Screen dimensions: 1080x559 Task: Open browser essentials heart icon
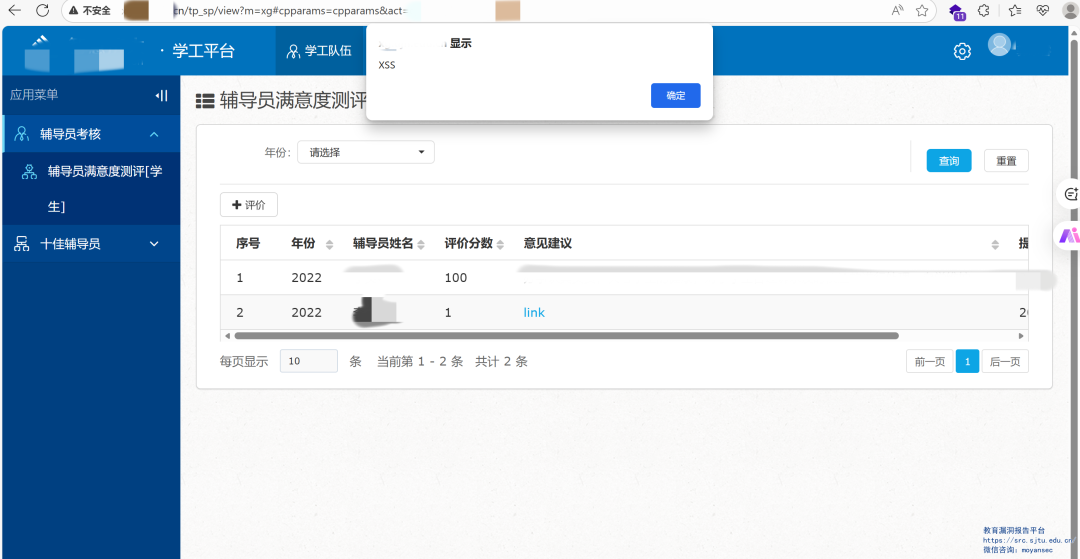click(1043, 10)
